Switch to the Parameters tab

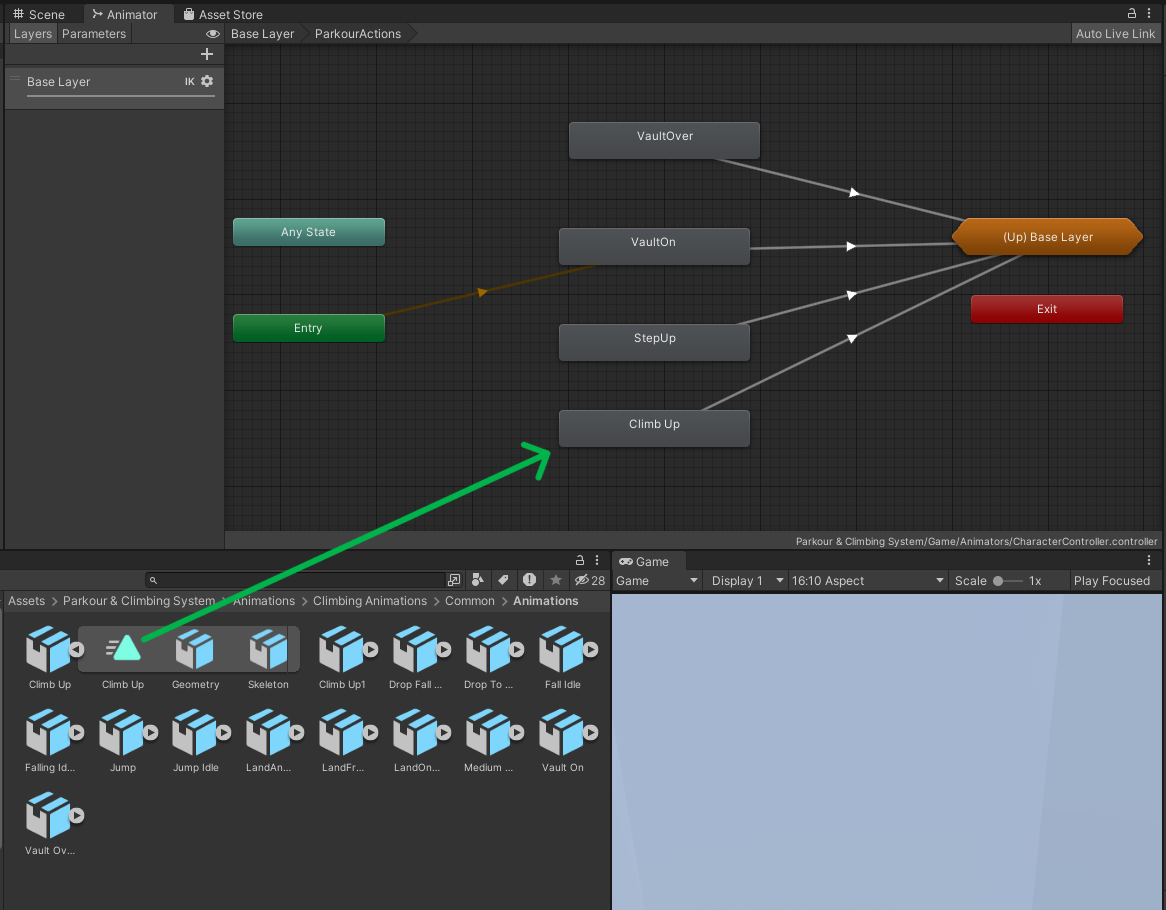point(94,34)
